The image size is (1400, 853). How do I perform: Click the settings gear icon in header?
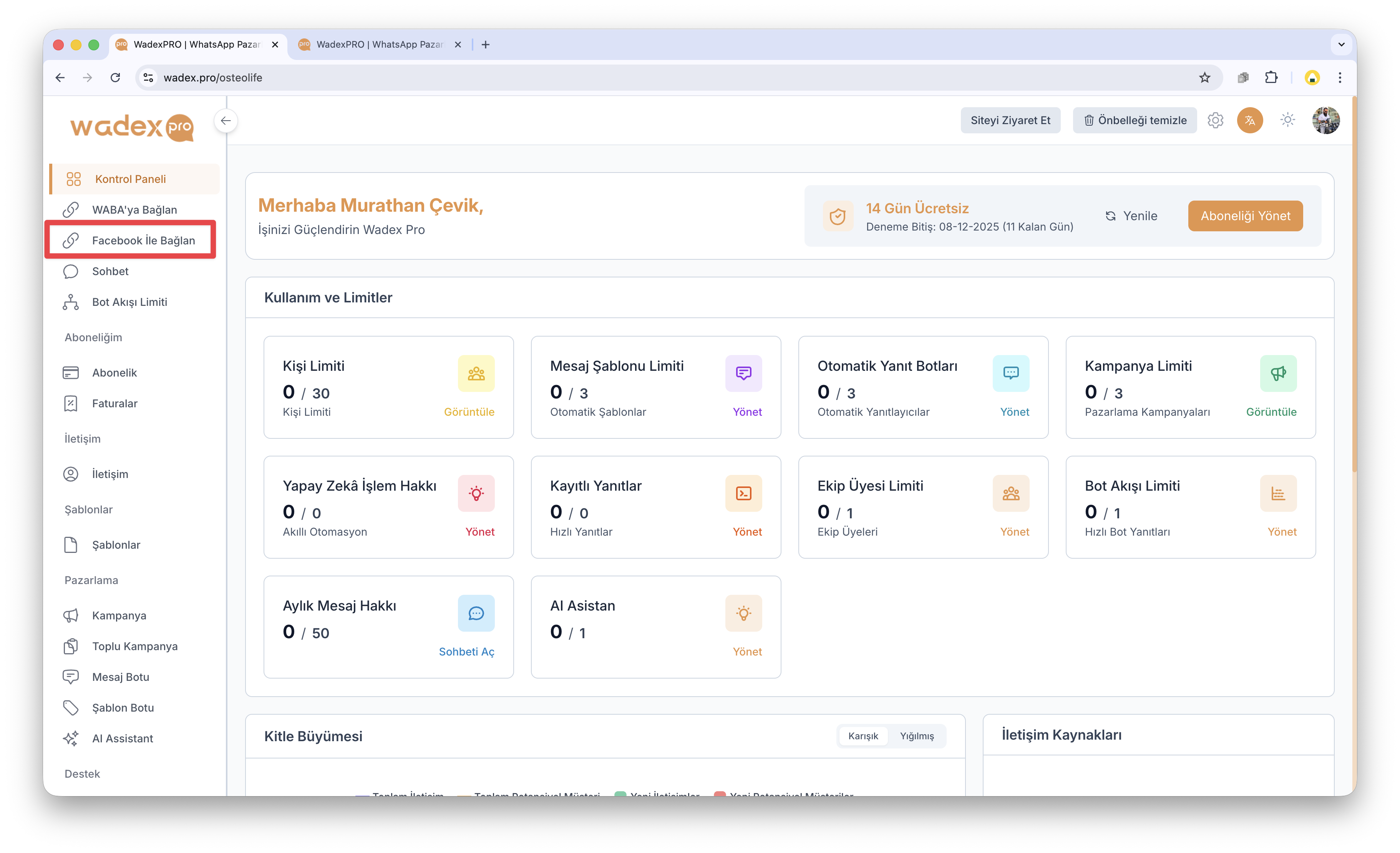coord(1215,121)
